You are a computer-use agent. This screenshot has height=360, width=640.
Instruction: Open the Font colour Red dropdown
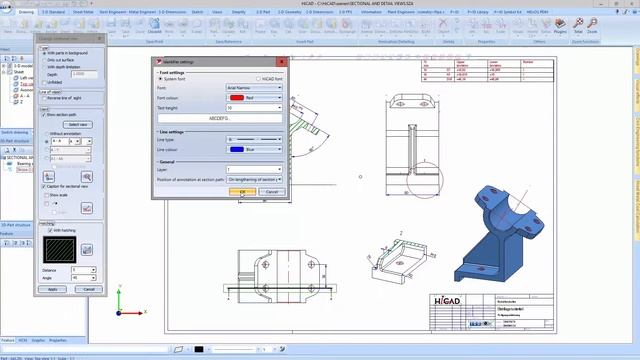254,98
